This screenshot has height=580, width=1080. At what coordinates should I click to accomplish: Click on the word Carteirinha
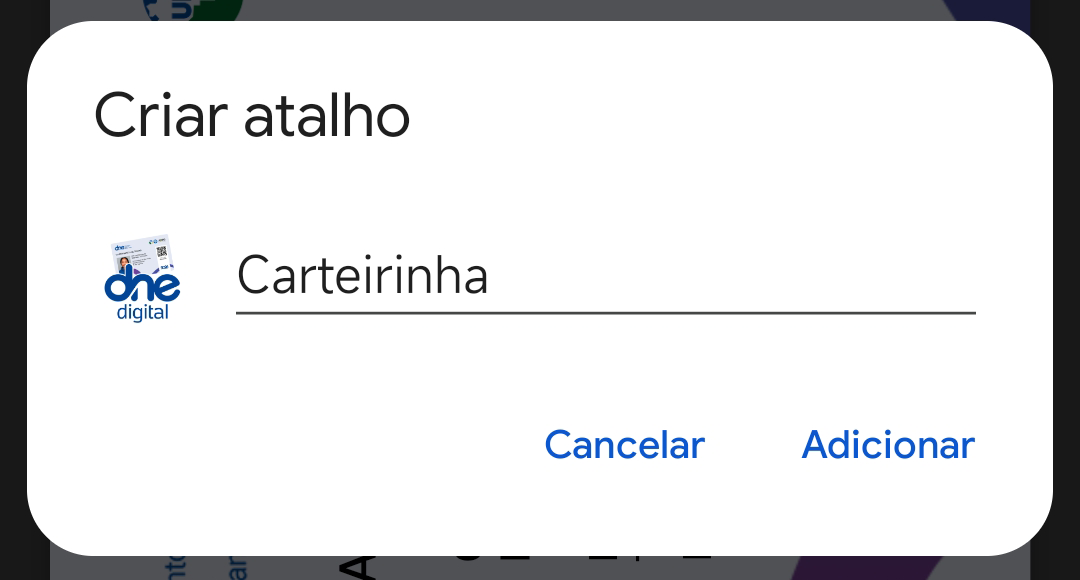click(362, 276)
